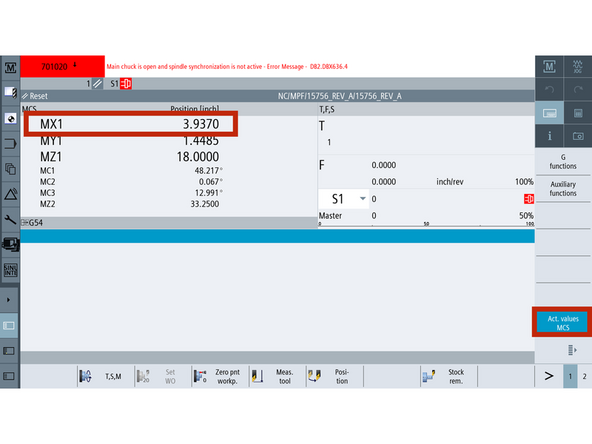The width and height of the screenshot is (592, 444).
Task: Click the feed rate 100% override value
Action: (x=524, y=182)
